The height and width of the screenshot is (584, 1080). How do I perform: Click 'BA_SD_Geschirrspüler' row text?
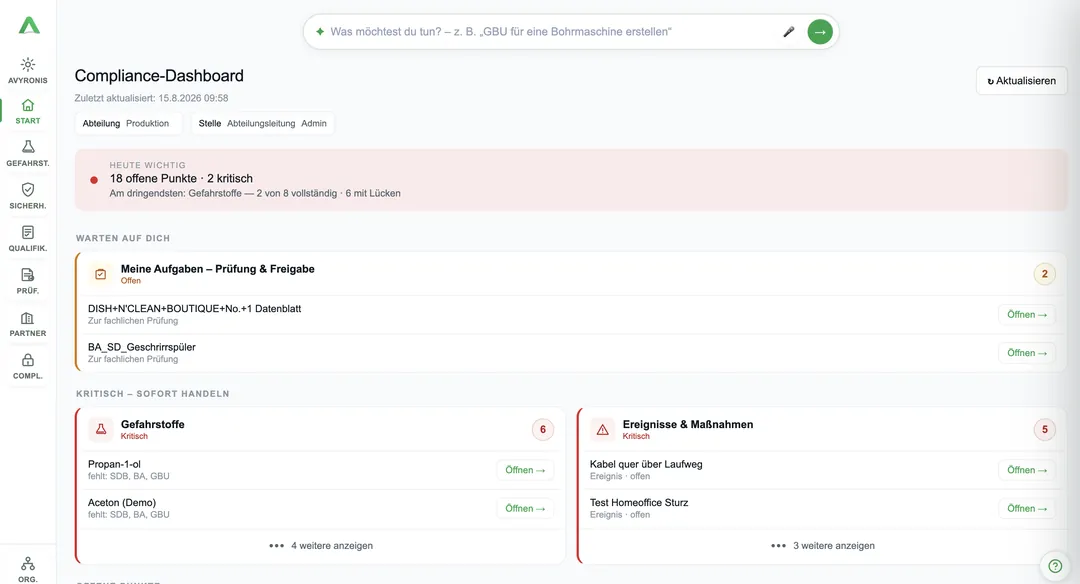tap(142, 347)
